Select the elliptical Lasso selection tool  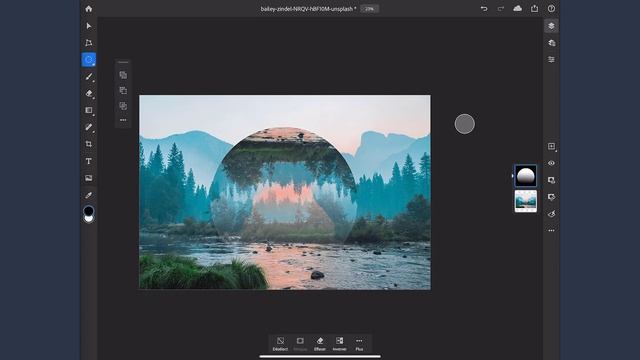89,60
